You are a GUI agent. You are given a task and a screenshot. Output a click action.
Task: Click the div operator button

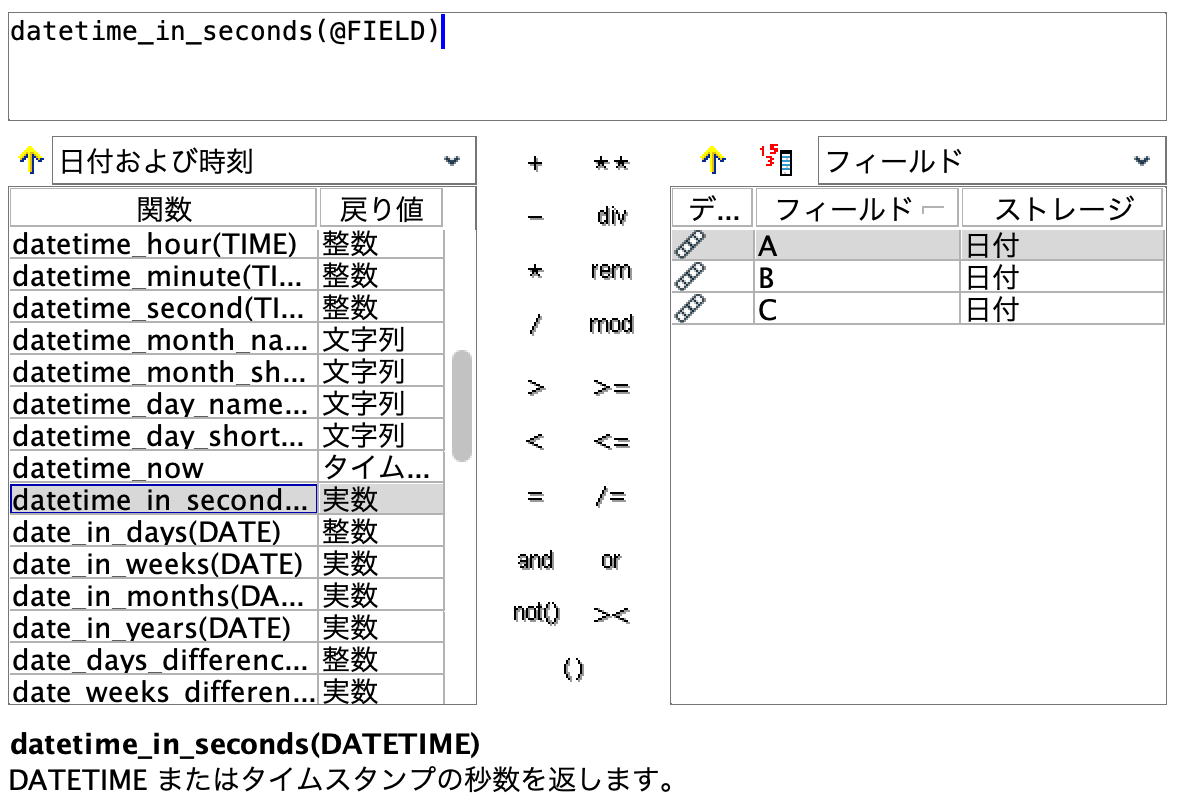tap(610, 214)
